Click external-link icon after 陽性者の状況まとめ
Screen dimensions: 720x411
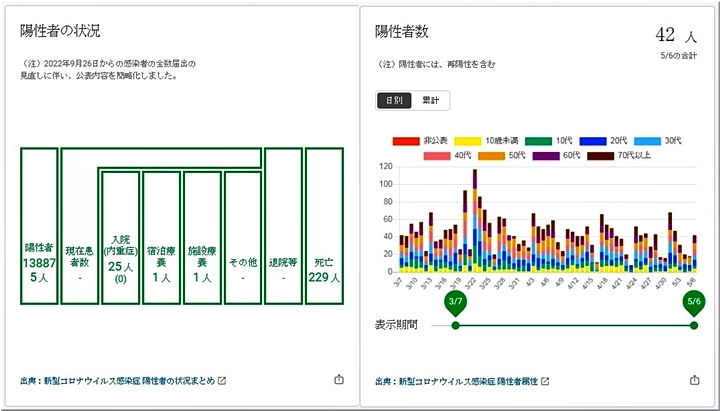pyautogui.click(x=222, y=381)
